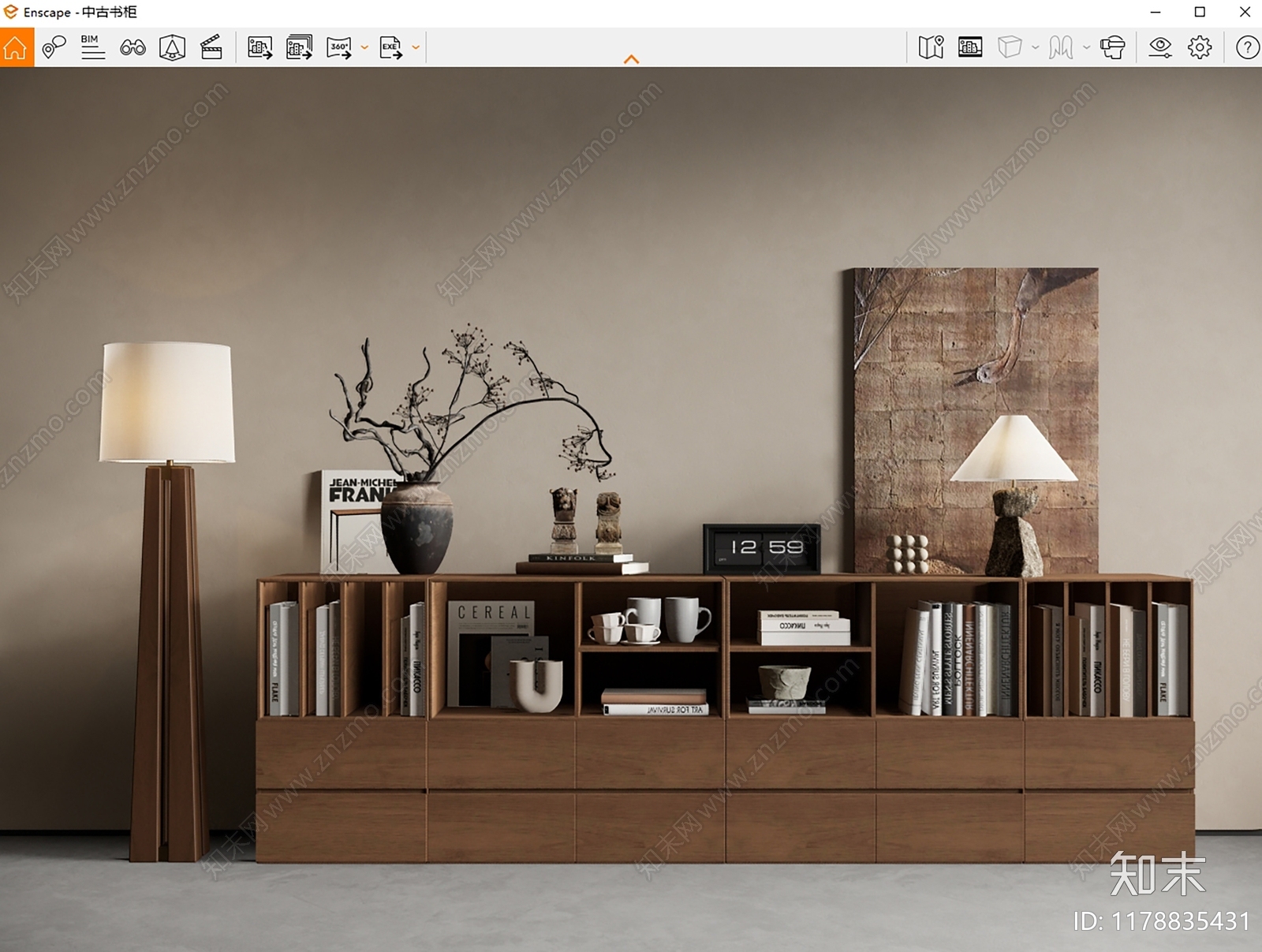Image resolution: width=1262 pixels, height=952 pixels.
Task: Expand the Projection mode dropdown arrow
Action: [1036, 47]
